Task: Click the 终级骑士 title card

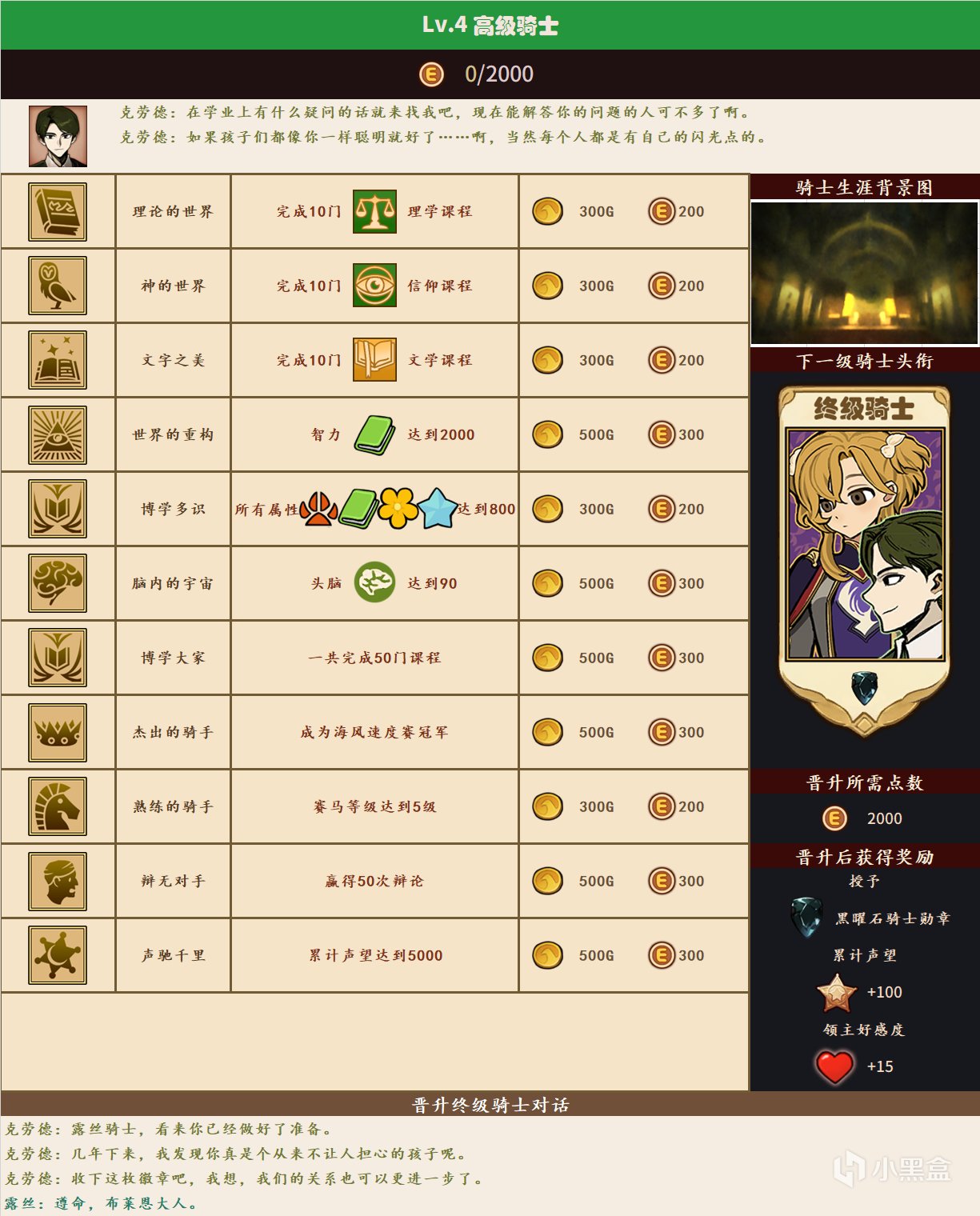Action: point(864,560)
